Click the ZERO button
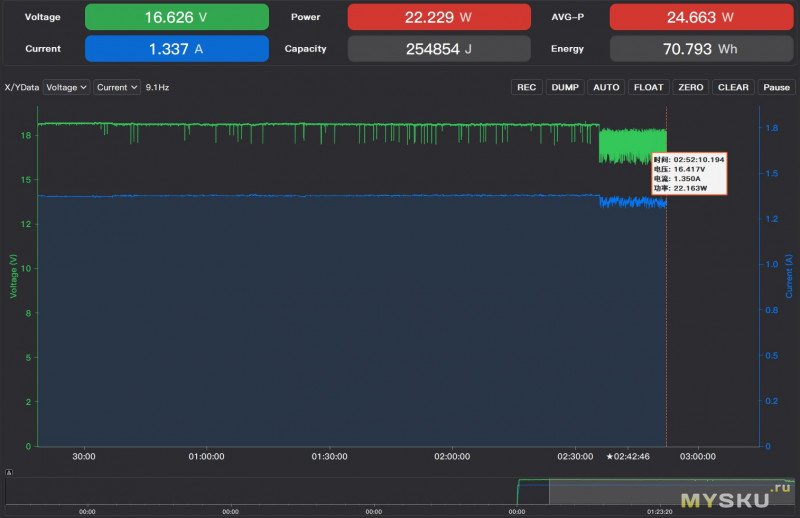Image resolution: width=800 pixels, height=518 pixels. tap(690, 88)
